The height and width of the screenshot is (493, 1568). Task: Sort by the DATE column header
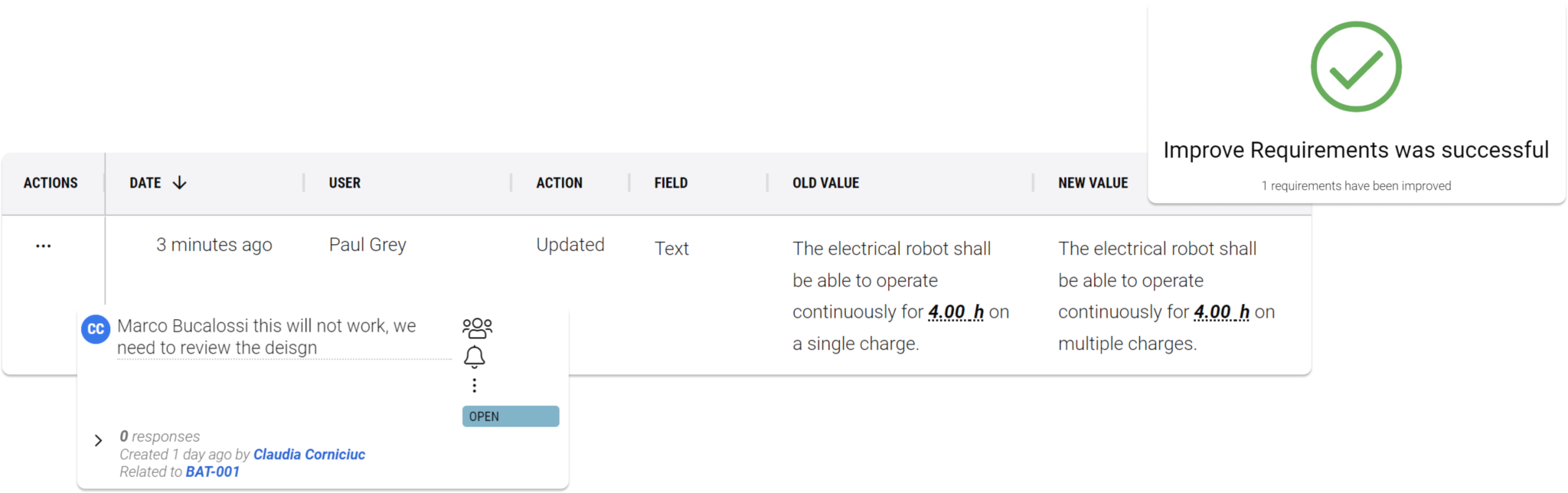145,183
